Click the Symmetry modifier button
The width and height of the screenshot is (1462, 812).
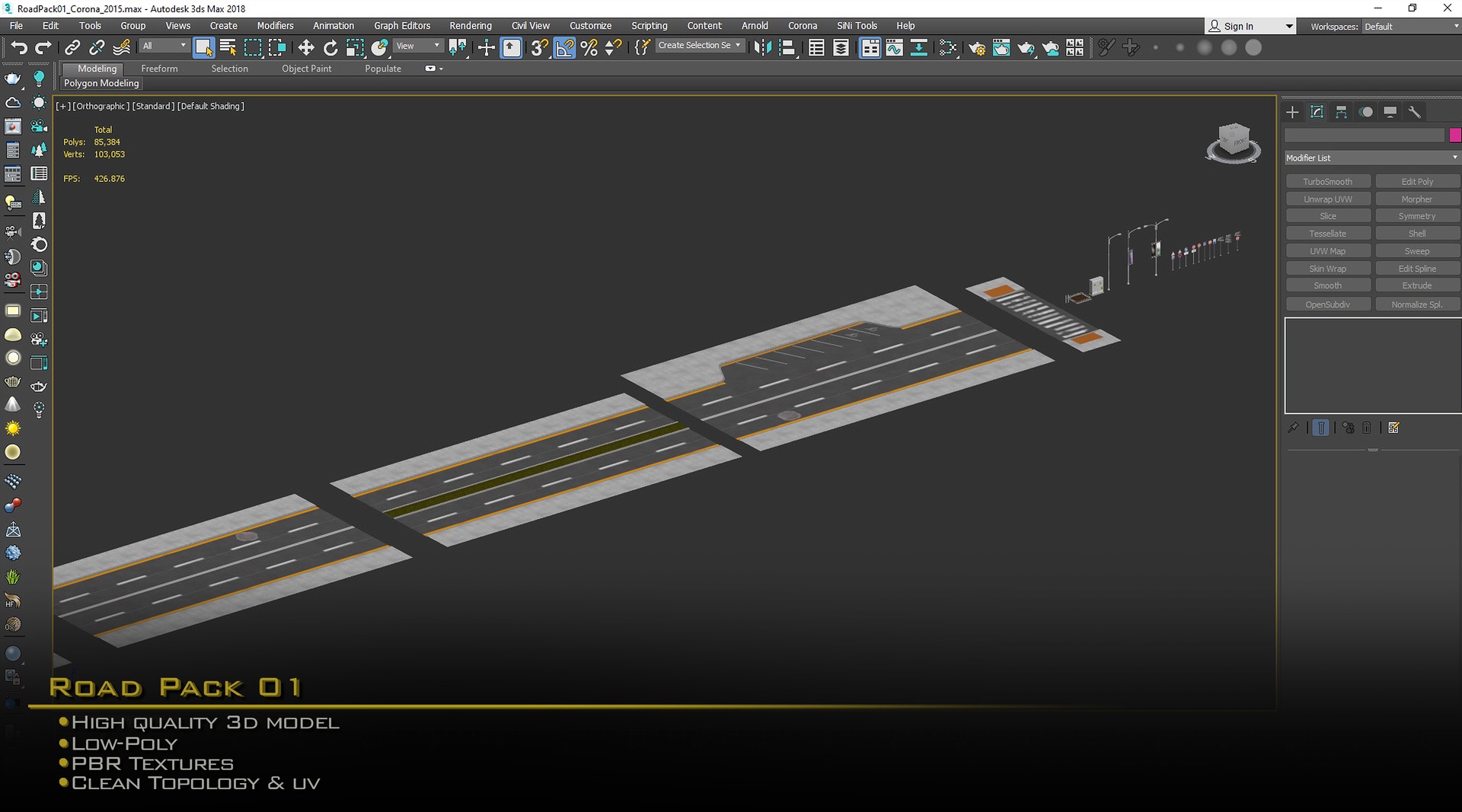point(1417,216)
